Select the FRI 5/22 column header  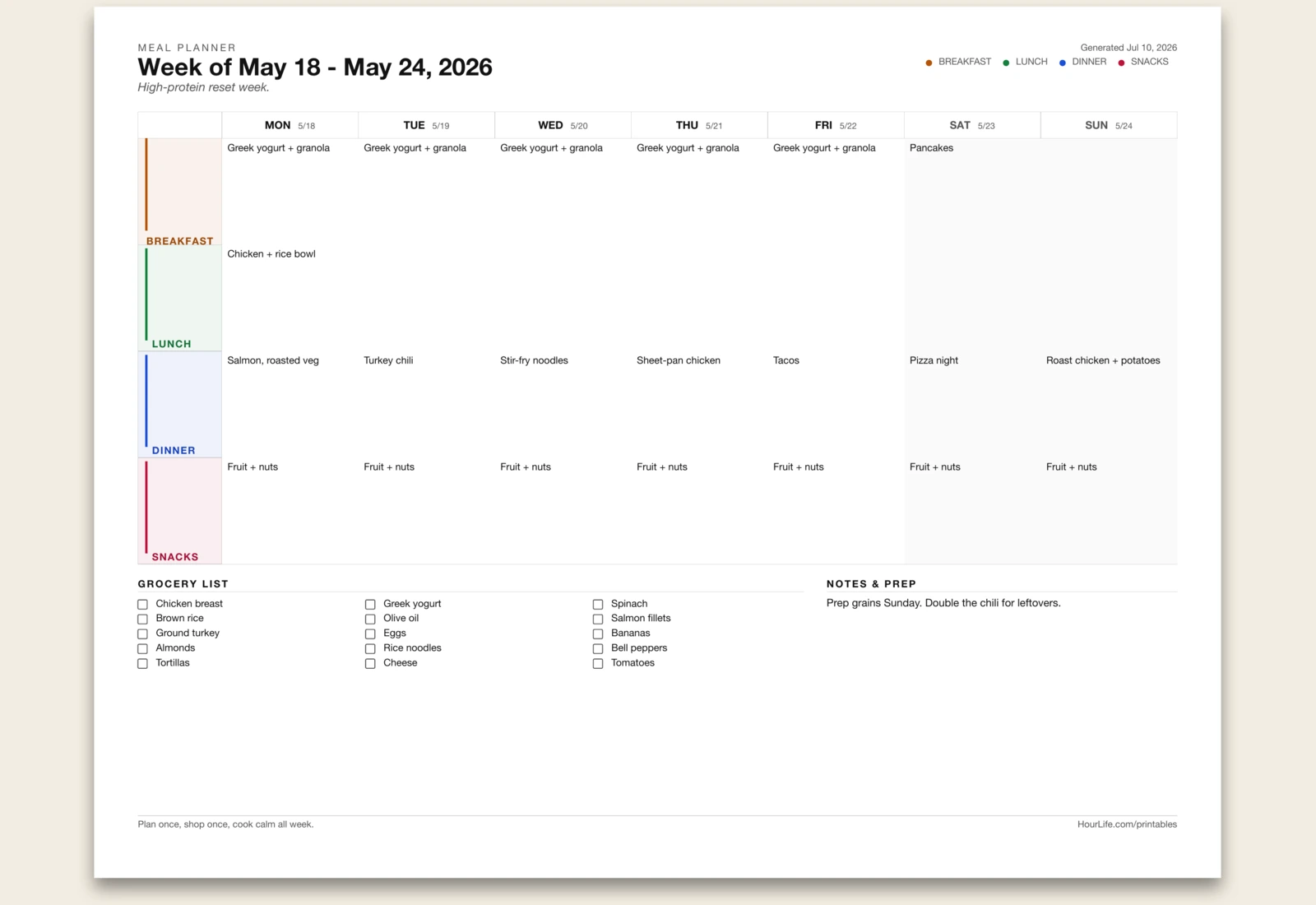click(x=836, y=125)
